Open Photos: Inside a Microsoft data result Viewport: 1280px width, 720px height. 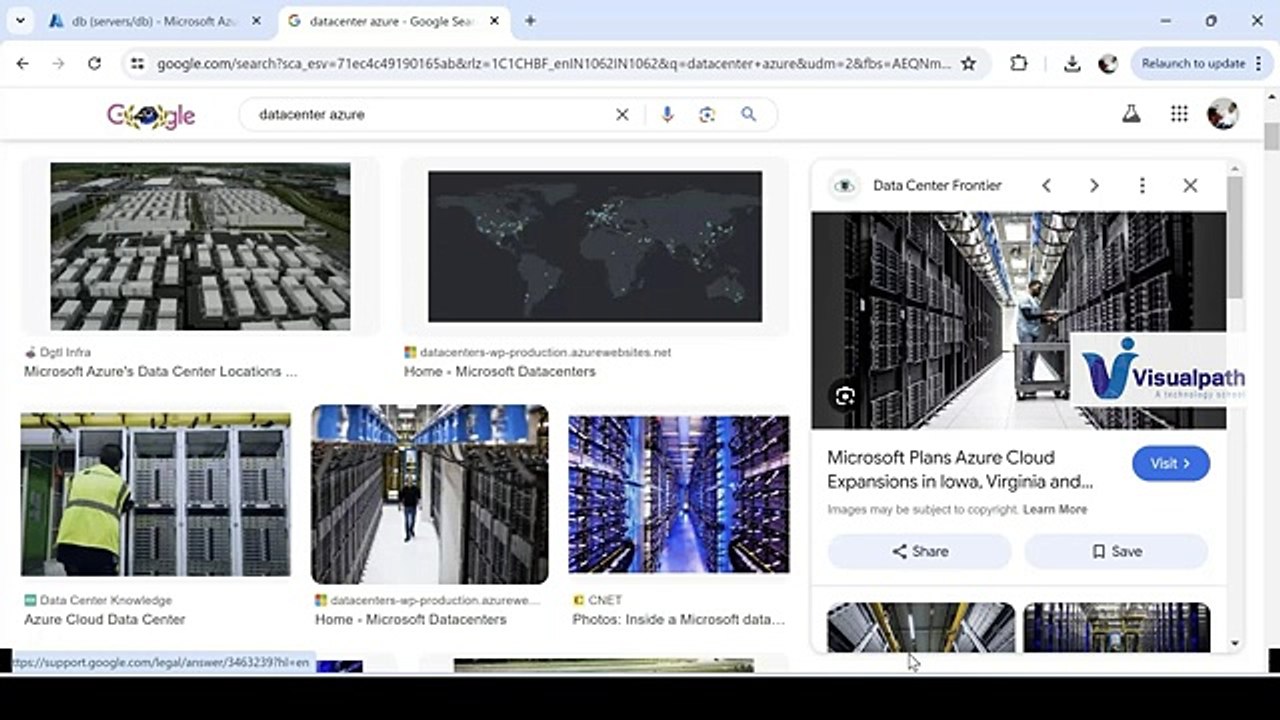pos(678,619)
